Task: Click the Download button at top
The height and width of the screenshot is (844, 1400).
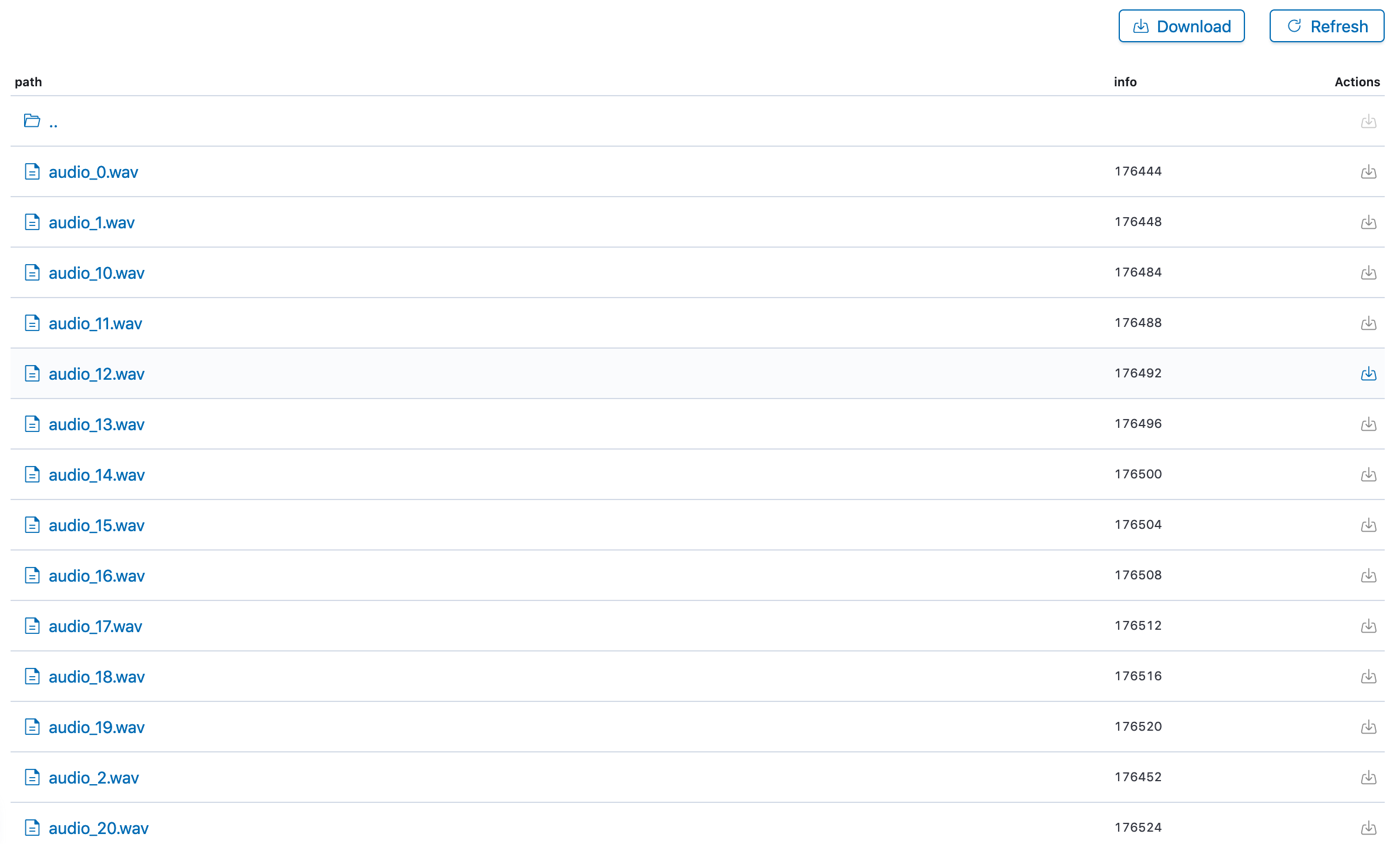Action: click(1181, 26)
